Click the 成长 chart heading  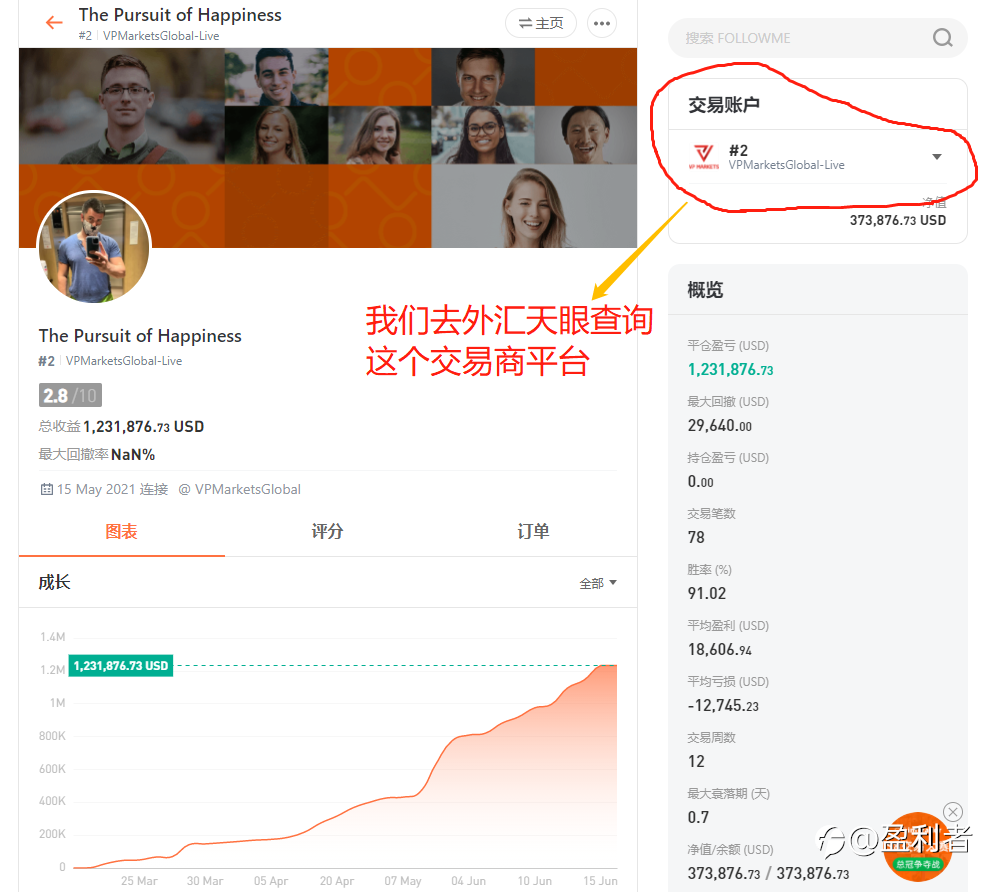point(55,582)
